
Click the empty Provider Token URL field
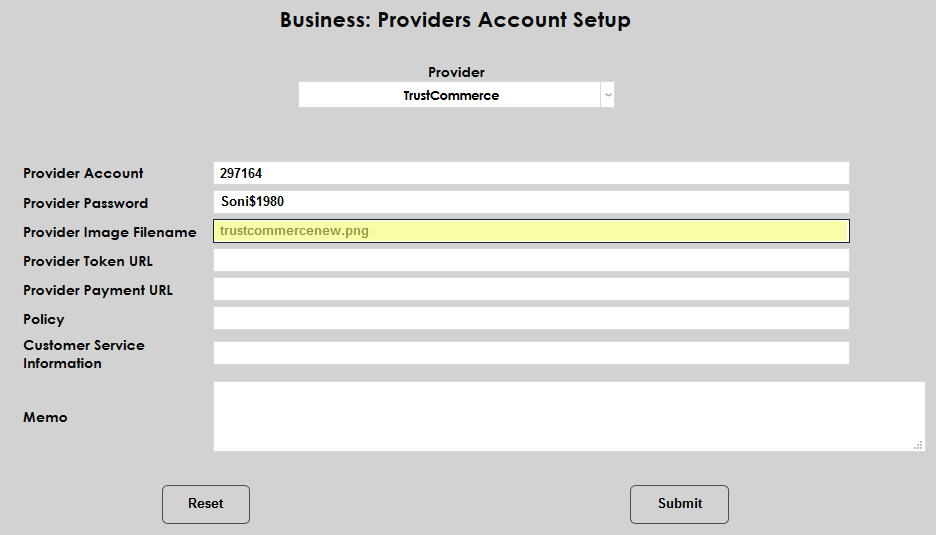click(531, 260)
